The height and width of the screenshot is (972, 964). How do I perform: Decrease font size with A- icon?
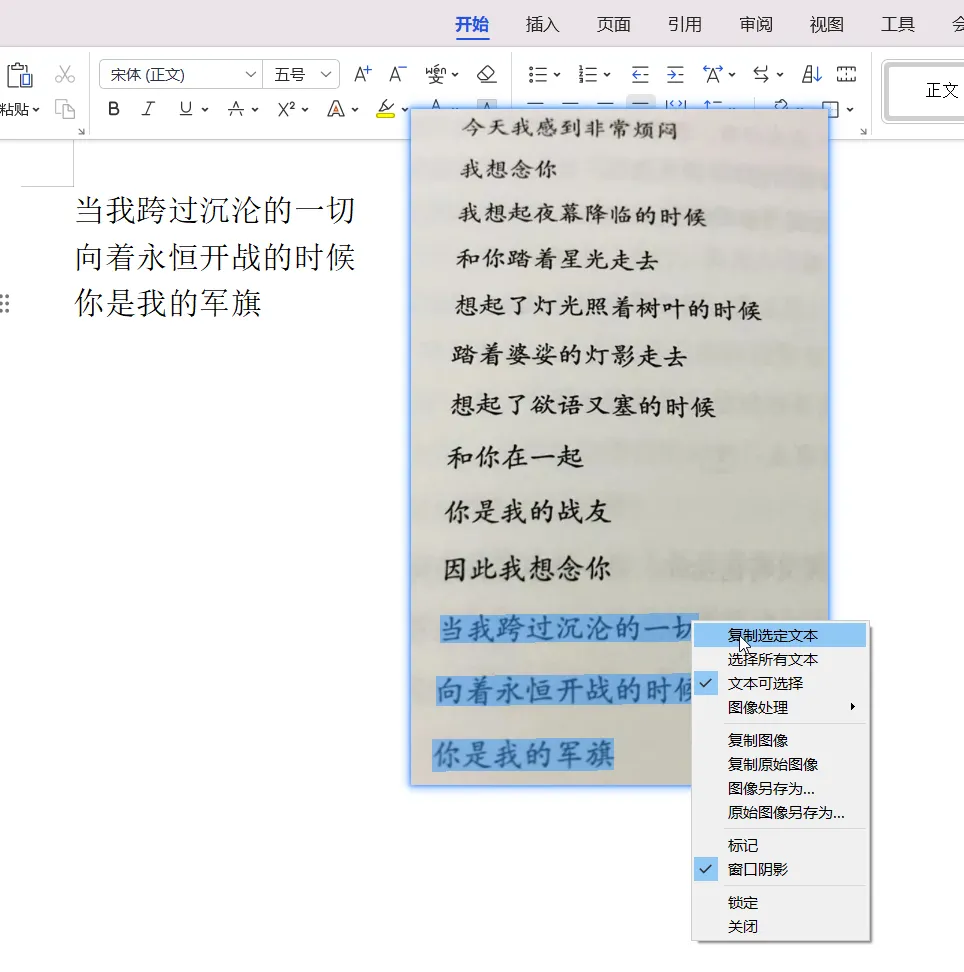click(397, 74)
